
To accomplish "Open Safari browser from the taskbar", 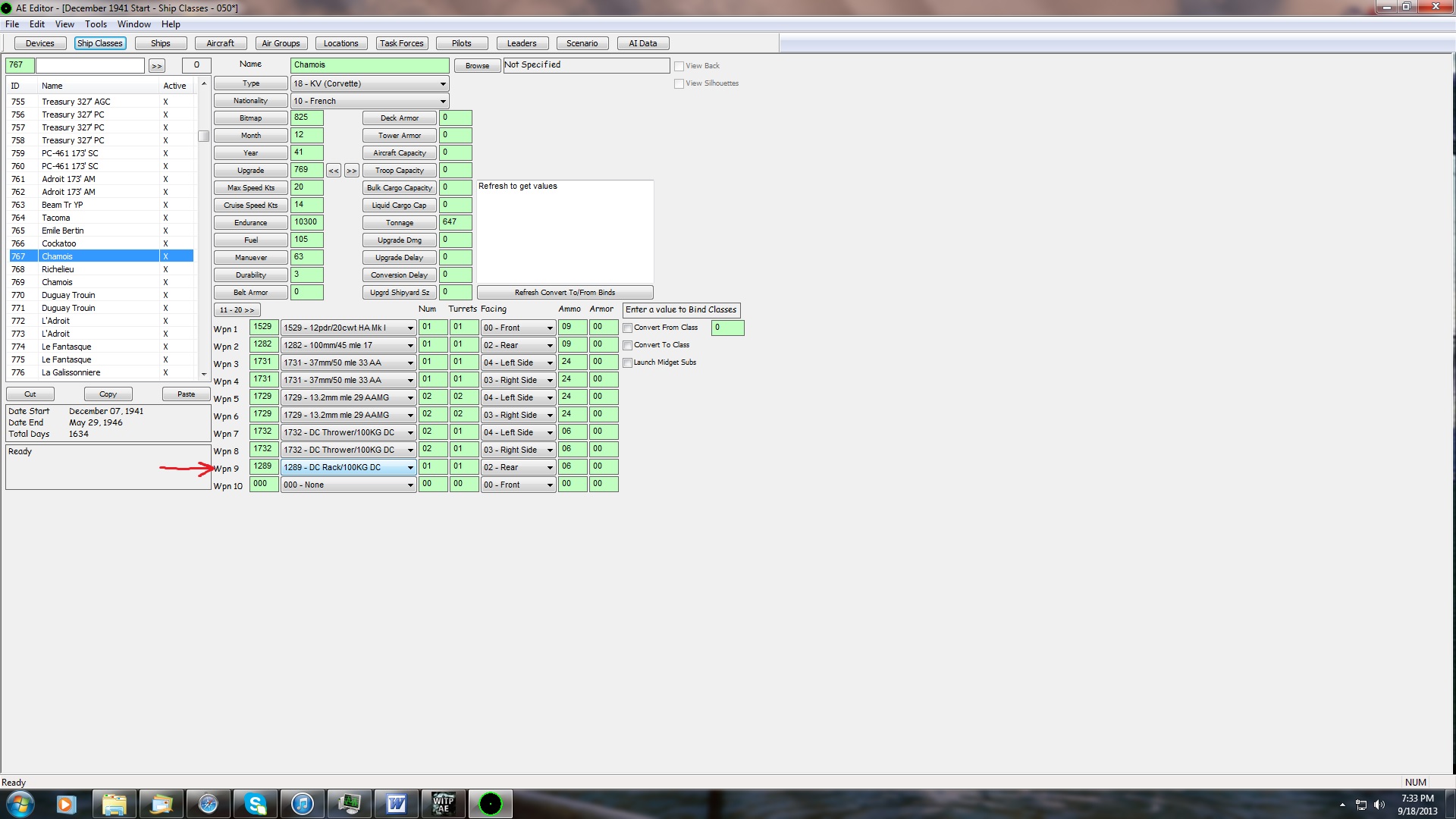I will point(208,804).
